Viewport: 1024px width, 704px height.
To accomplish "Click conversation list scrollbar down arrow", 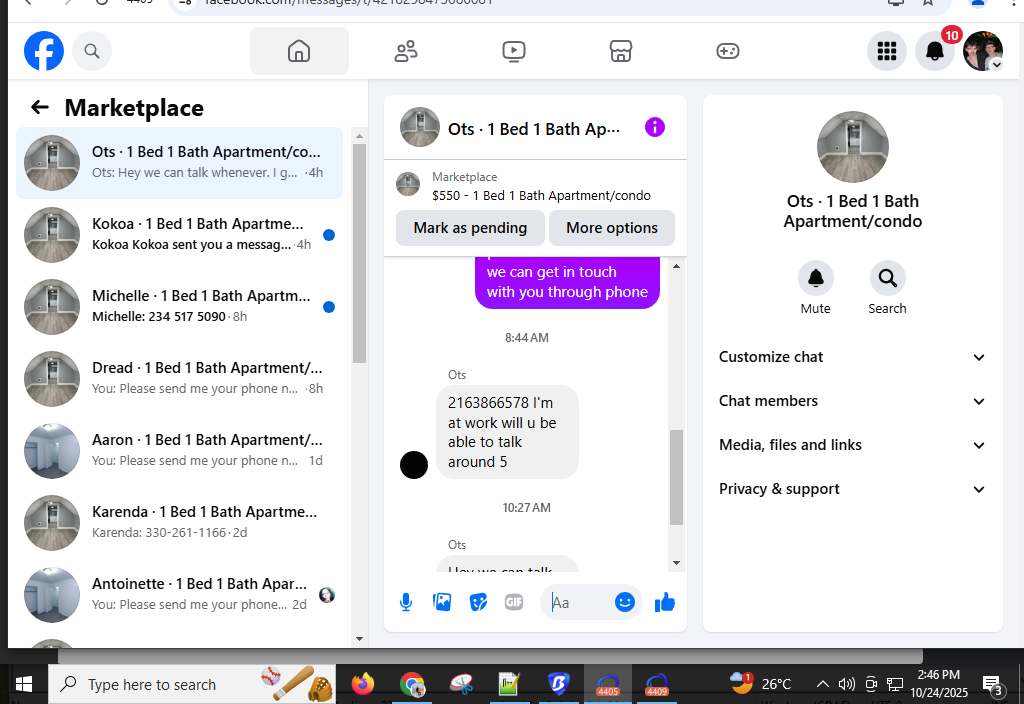I will [359, 639].
